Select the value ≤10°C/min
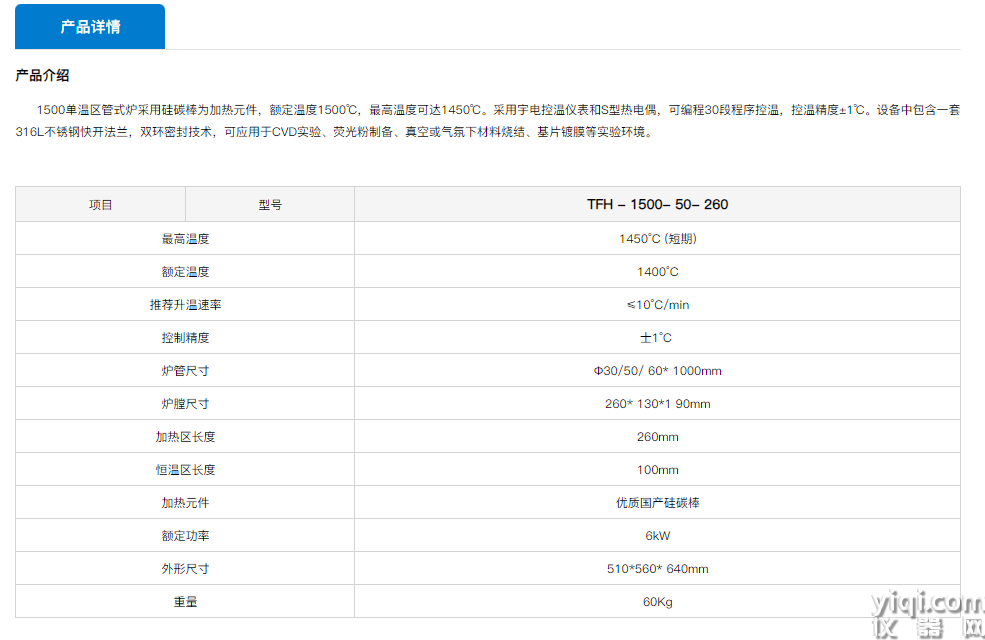The width and height of the screenshot is (985, 640). (x=657, y=305)
